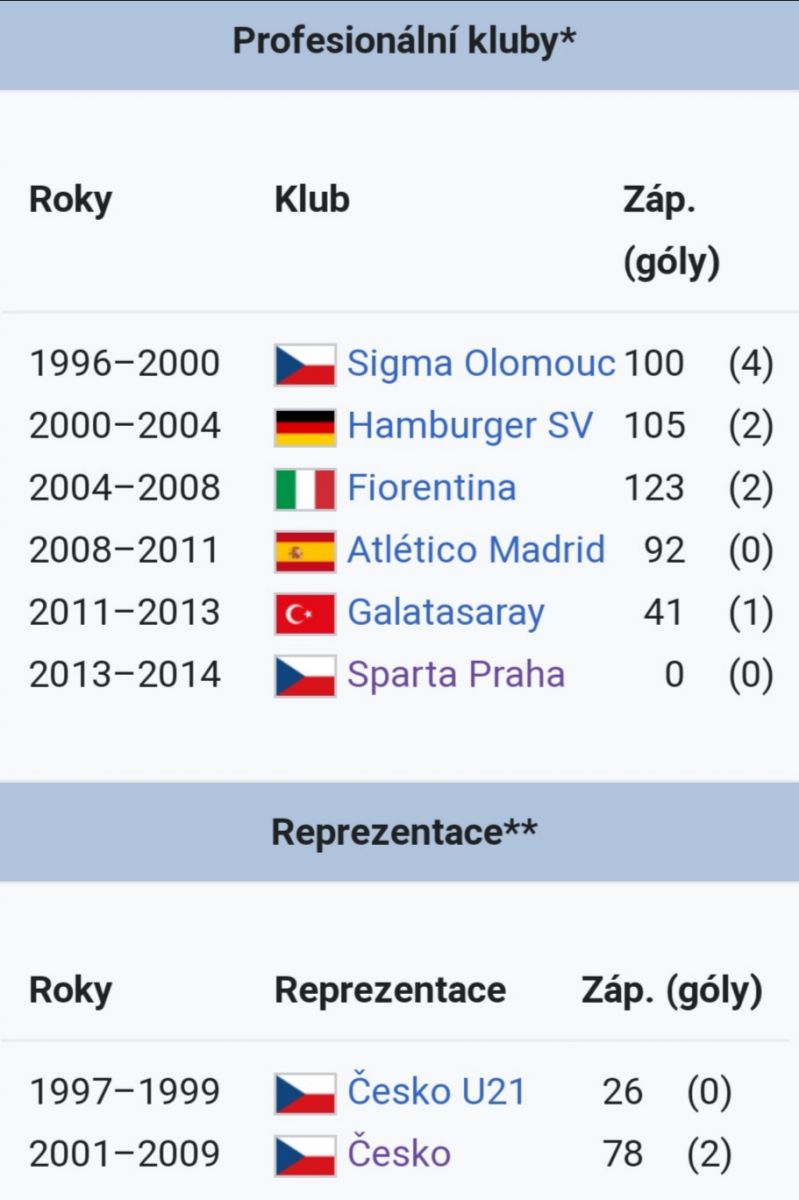Screen dimensions: 799x1200
Task: Click the Czech flag beside Česko U21
Action: click(305, 1093)
